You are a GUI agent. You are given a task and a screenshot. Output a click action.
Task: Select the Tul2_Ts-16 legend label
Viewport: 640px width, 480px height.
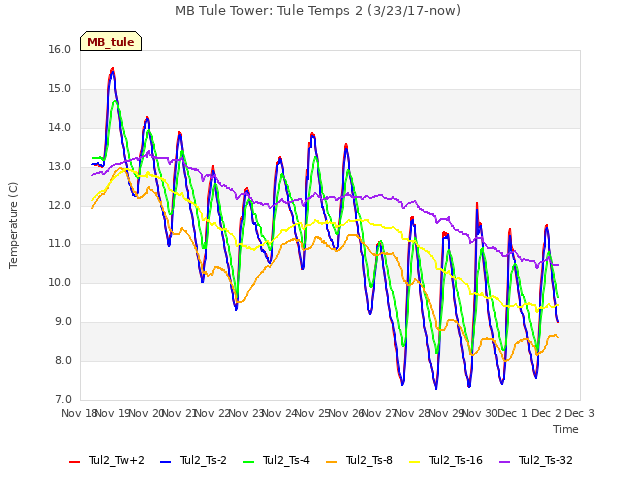tap(456, 460)
